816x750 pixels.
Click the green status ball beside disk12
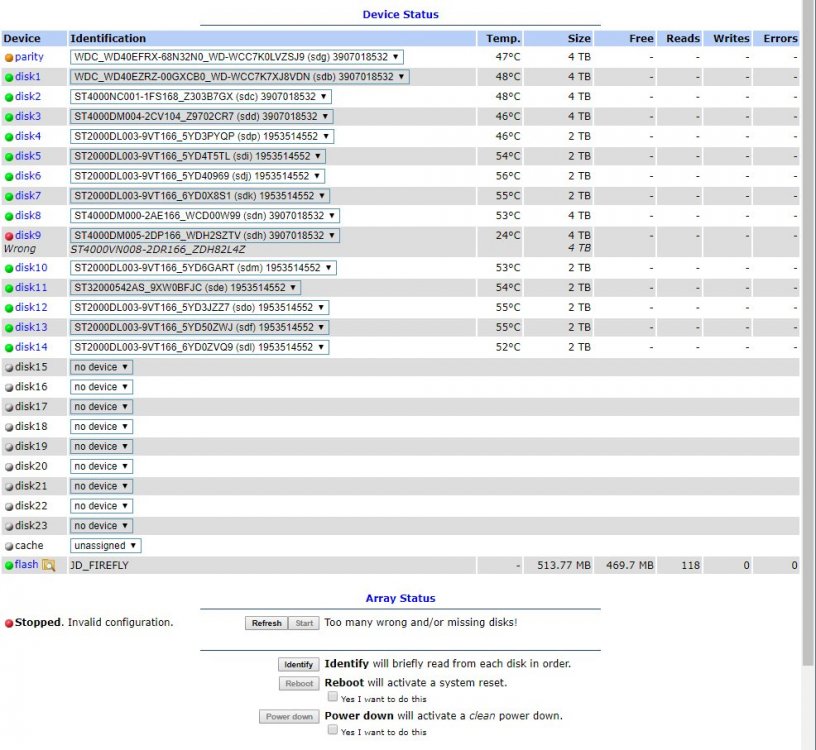[x=9, y=308]
